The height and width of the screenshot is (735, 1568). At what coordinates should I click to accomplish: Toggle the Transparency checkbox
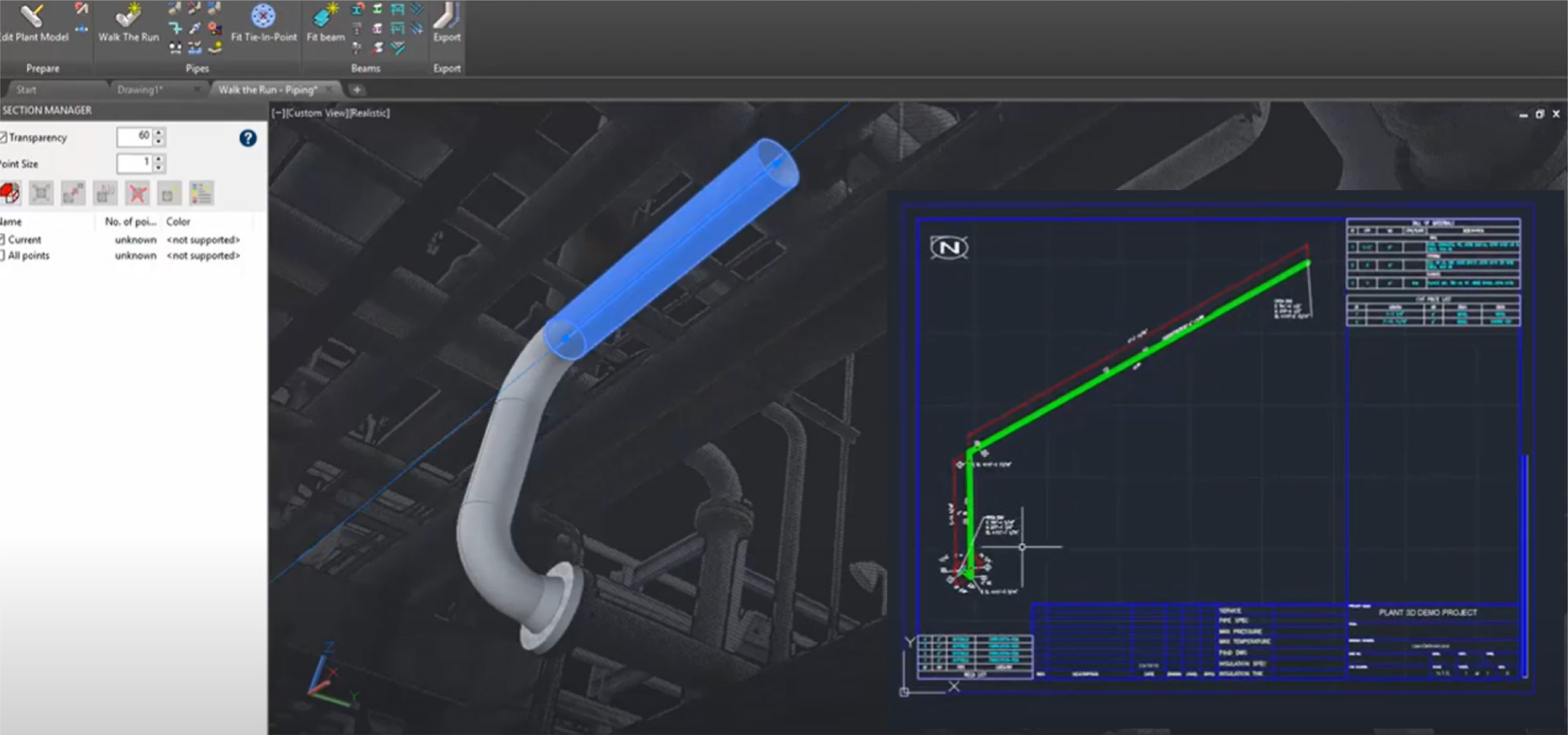3,138
